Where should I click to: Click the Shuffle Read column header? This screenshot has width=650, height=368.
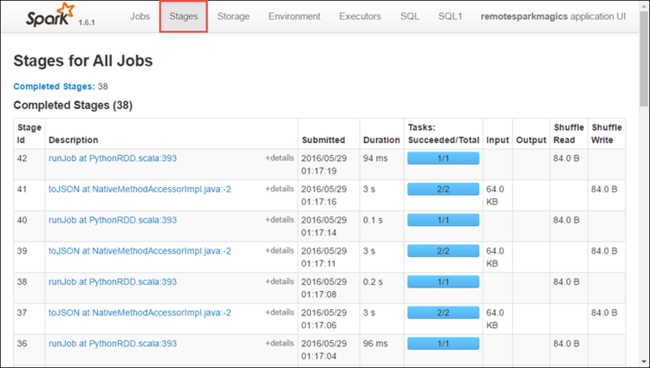[x=568, y=133]
